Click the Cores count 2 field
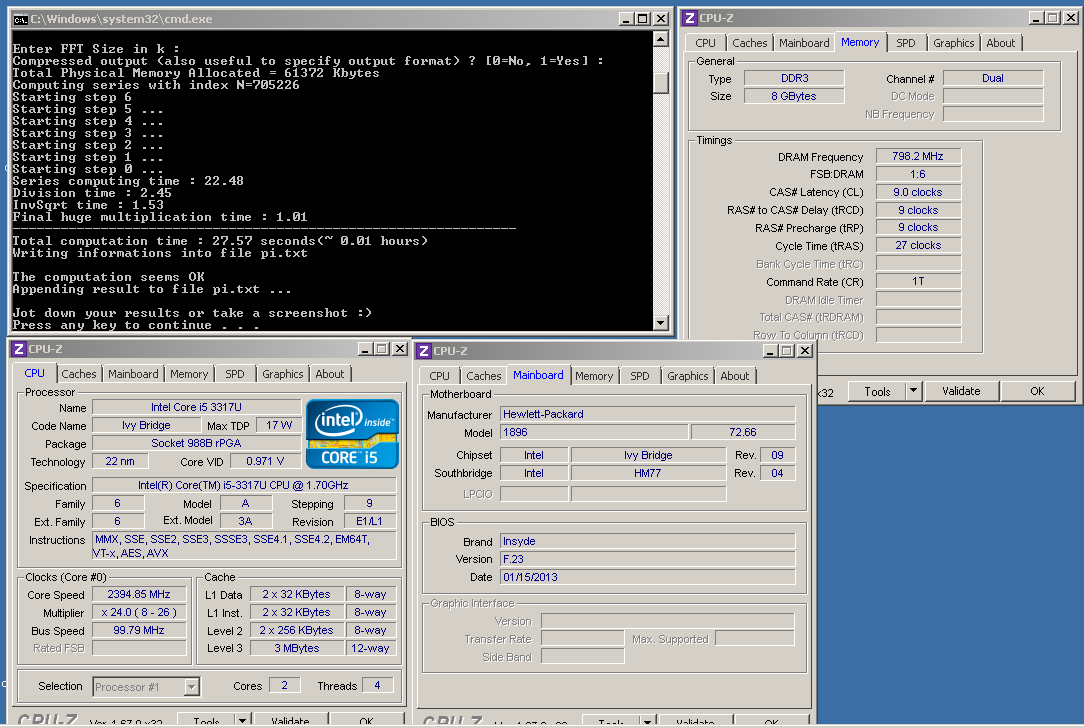 284,685
